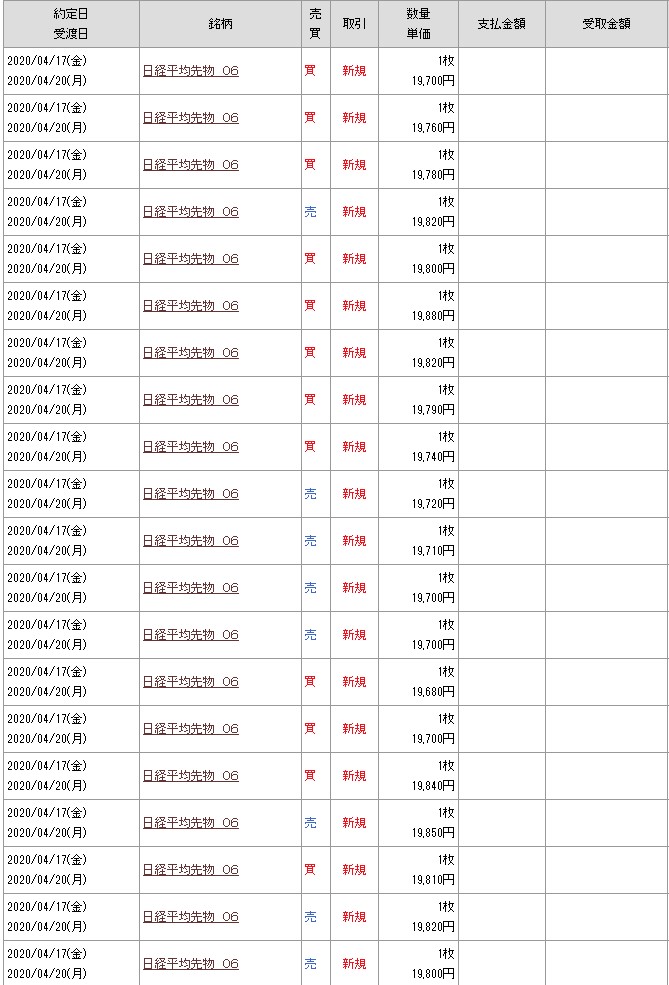This screenshot has height=985, width=669.
Task: Click the 売買 column header
Action: point(315,24)
